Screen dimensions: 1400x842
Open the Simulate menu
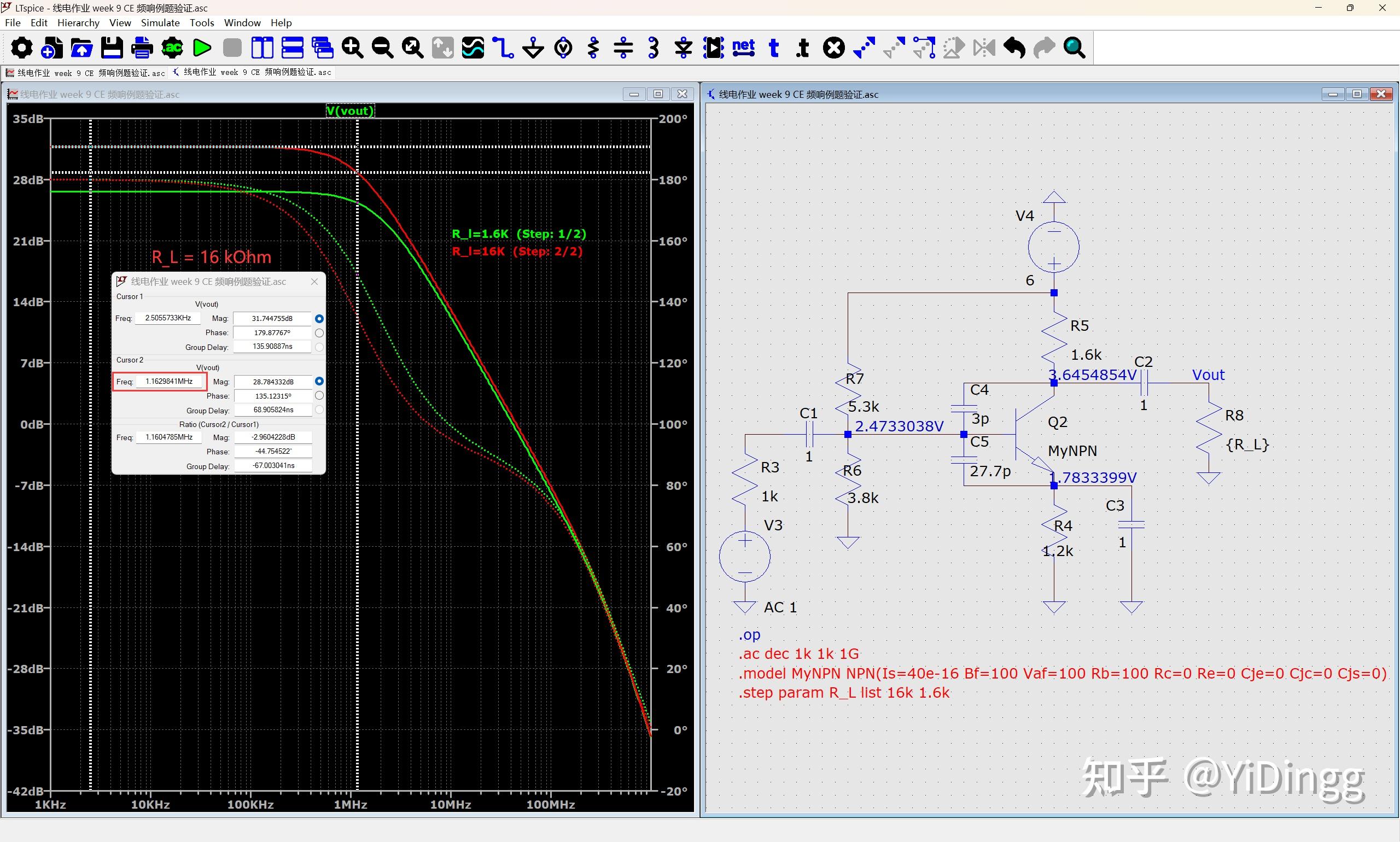pyautogui.click(x=160, y=23)
